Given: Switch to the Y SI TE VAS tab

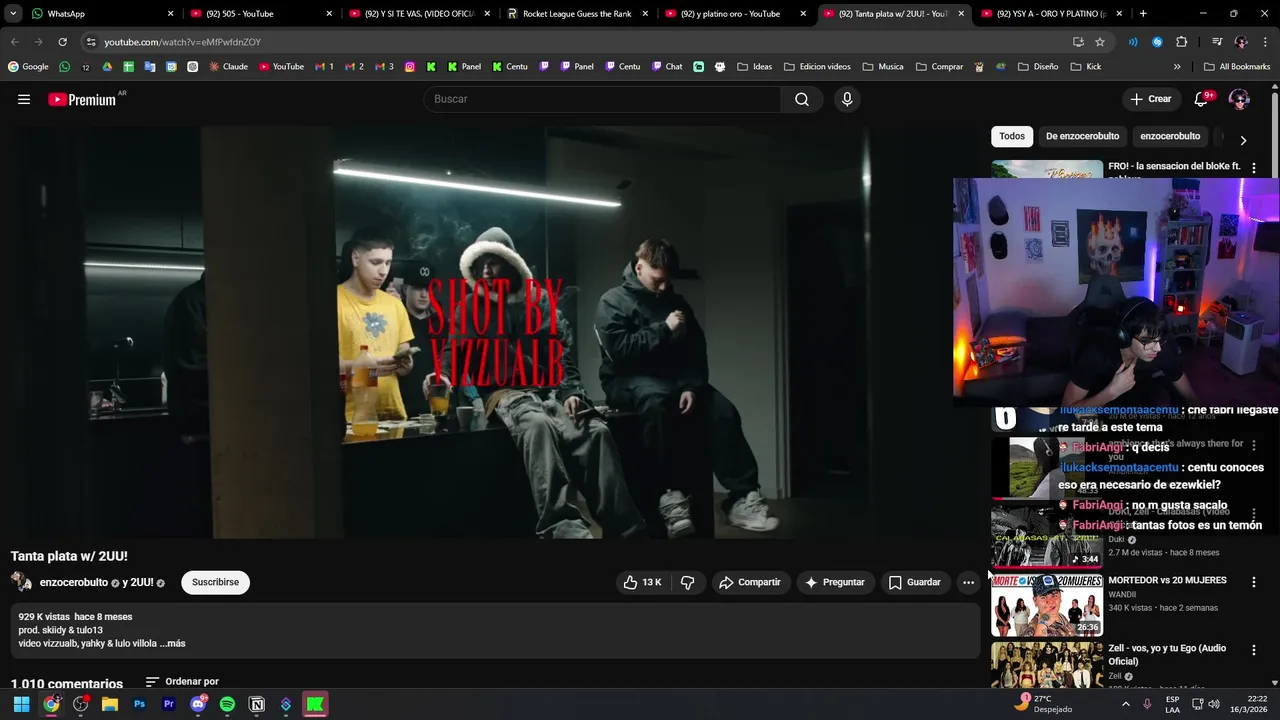Looking at the screenshot, I should pyautogui.click(x=419, y=14).
